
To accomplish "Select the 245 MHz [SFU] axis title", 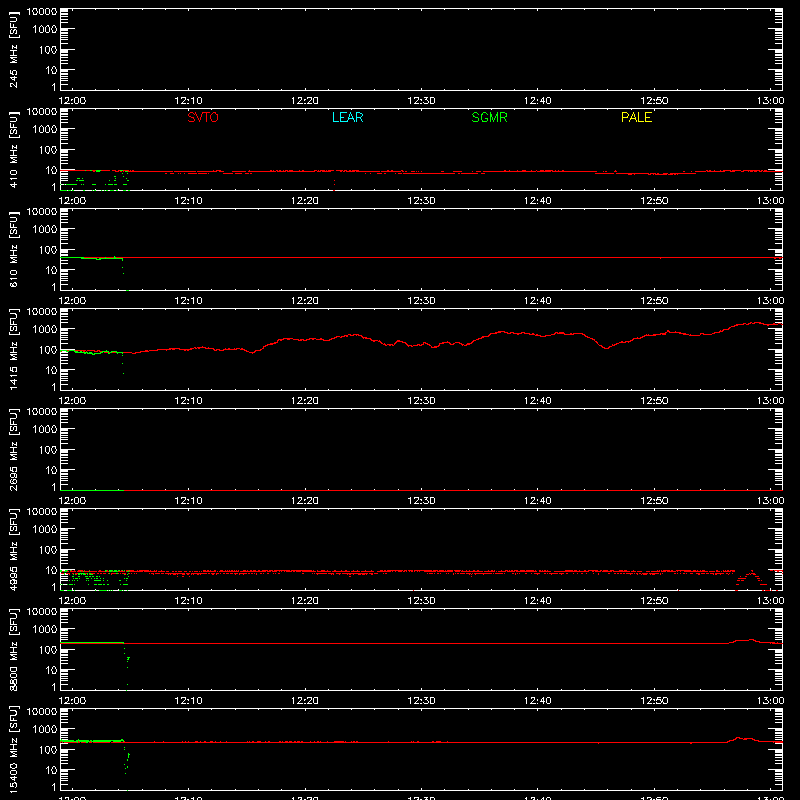I will coord(13,49).
